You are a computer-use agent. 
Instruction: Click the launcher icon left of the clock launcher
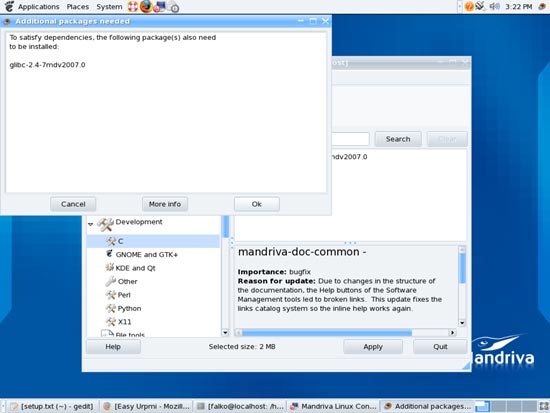pos(160,7)
